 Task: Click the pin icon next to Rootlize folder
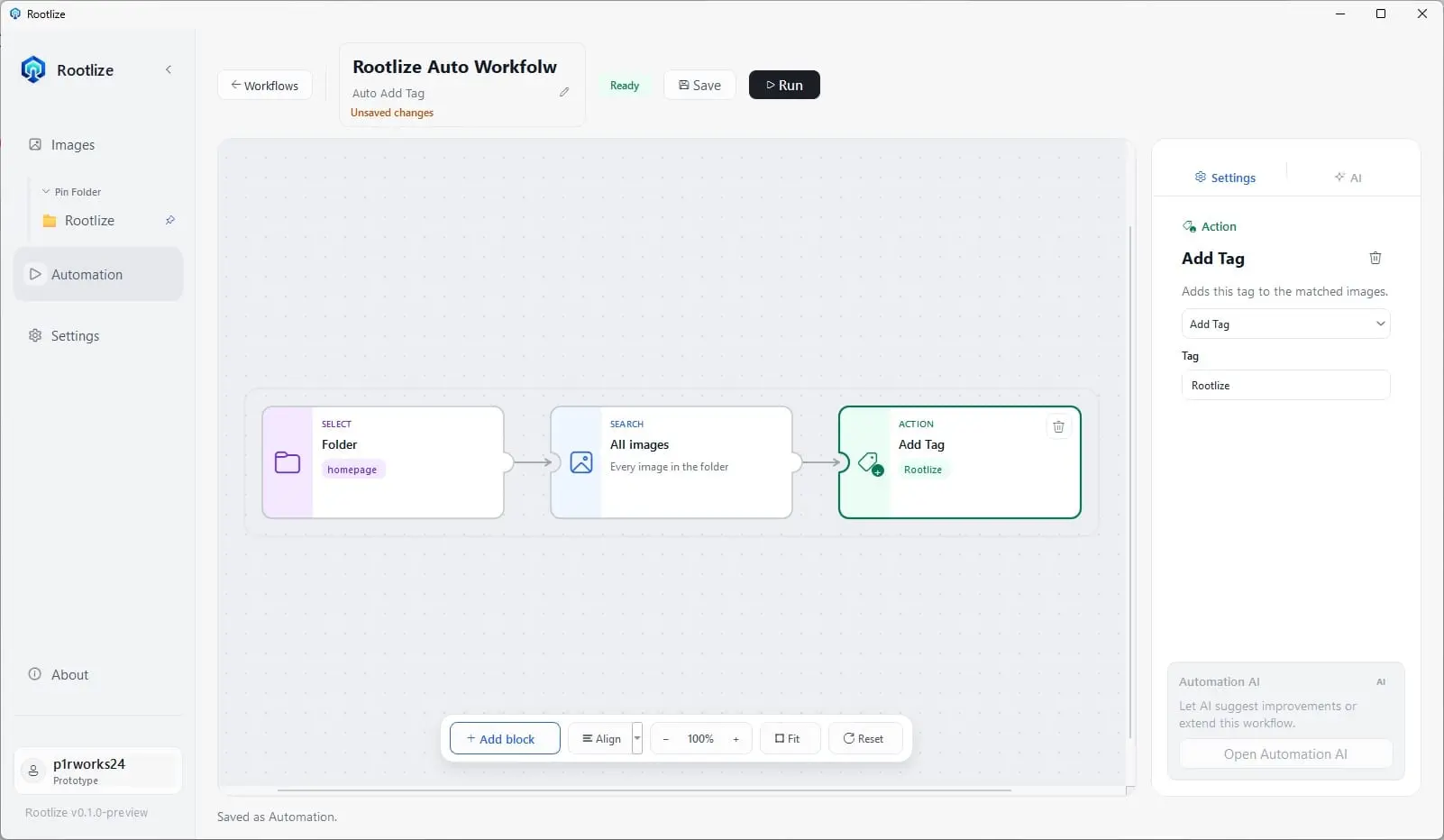169,220
